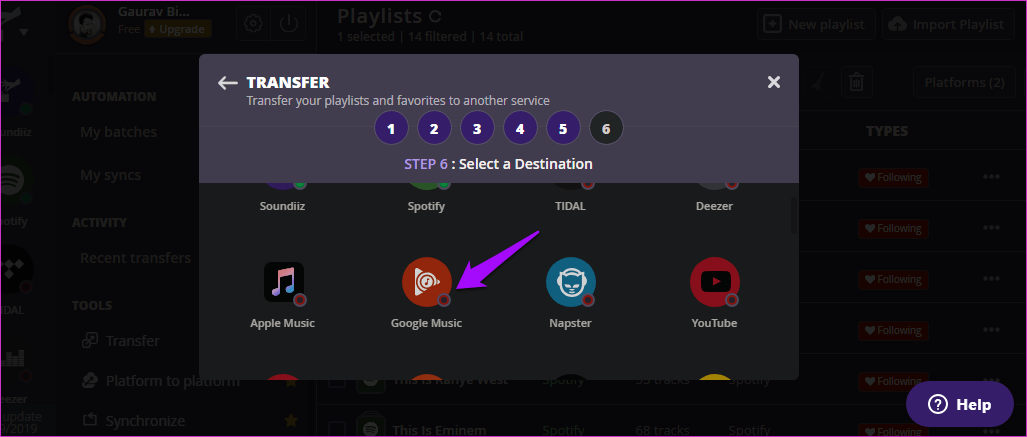Open settings gear icon
This screenshot has height=437, width=1027.
[252, 24]
